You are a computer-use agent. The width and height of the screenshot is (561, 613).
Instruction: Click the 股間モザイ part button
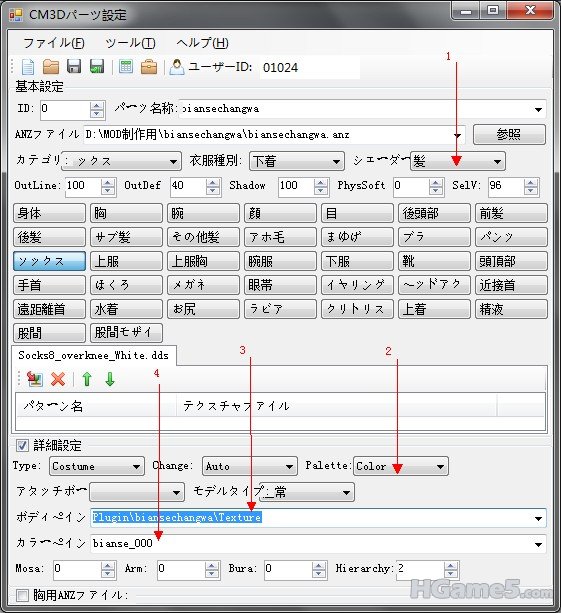click(x=126, y=333)
